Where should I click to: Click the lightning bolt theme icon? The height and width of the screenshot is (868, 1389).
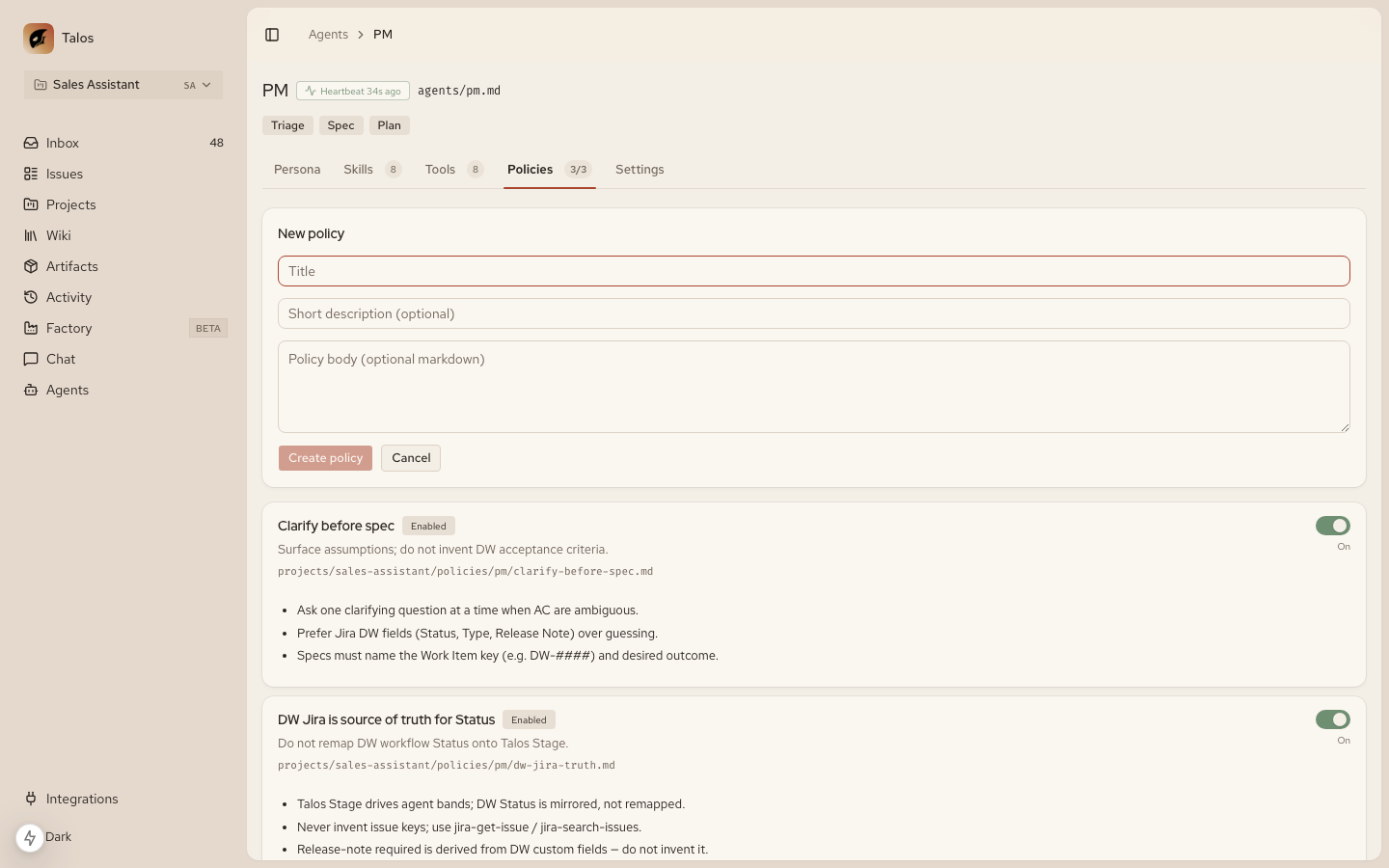click(x=30, y=837)
